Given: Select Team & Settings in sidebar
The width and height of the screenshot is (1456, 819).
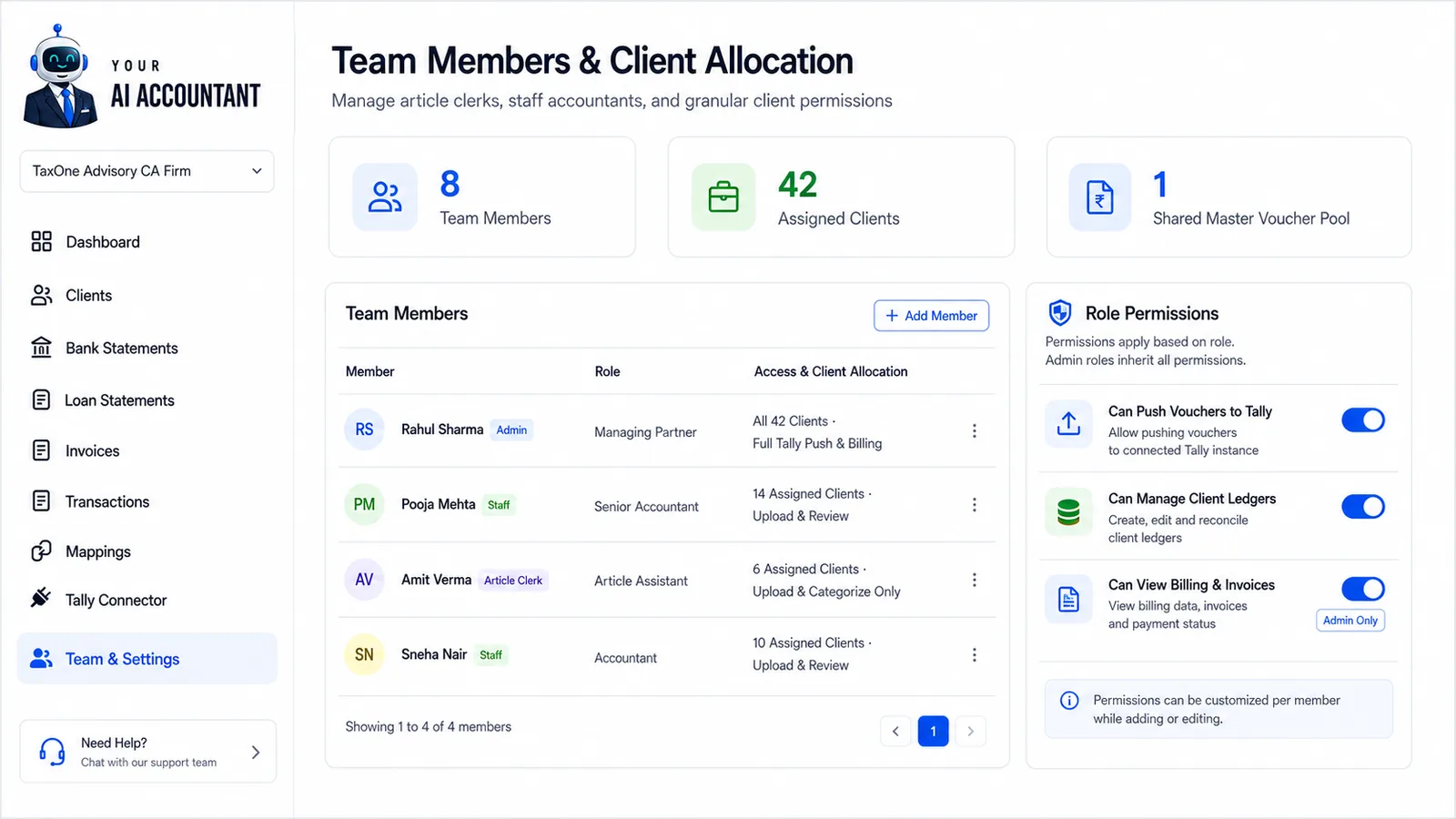Looking at the screenshot, I should tap(147, 658).
